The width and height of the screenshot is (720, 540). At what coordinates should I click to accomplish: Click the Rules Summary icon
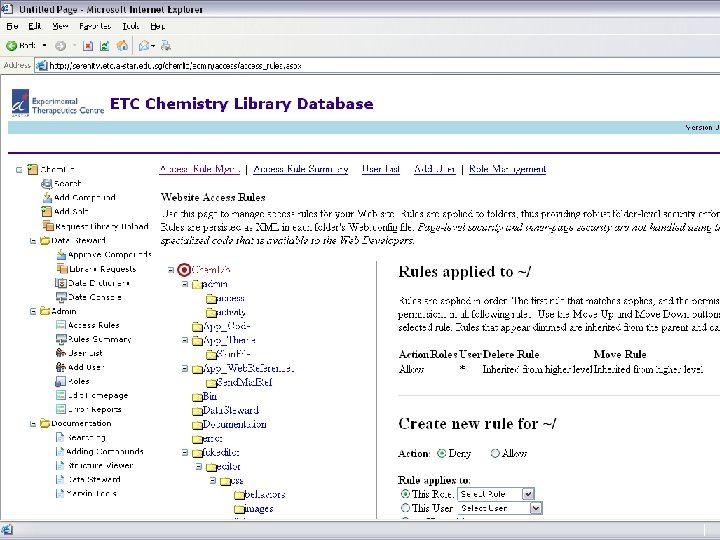[x=61, y=339]
